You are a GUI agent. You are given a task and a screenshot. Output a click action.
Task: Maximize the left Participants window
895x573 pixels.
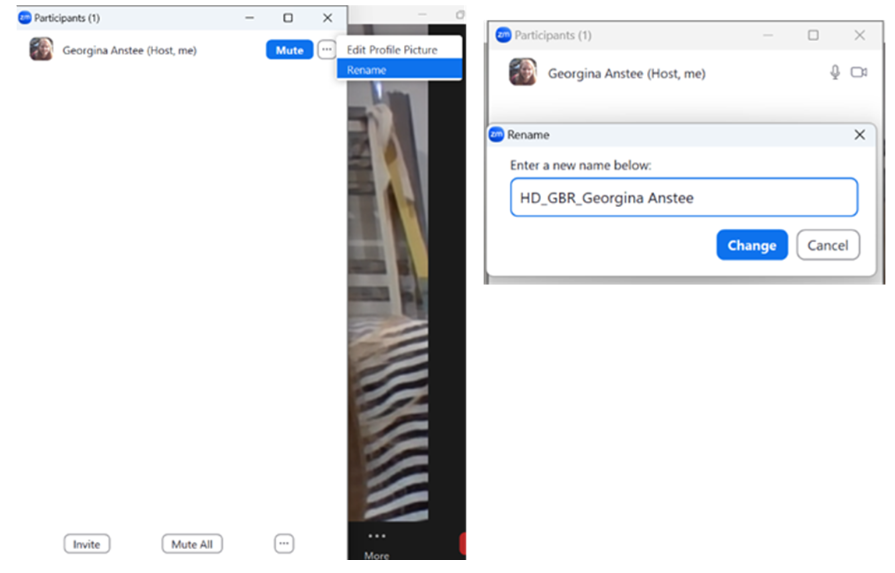pyautogui.click(x=288, y=18)
